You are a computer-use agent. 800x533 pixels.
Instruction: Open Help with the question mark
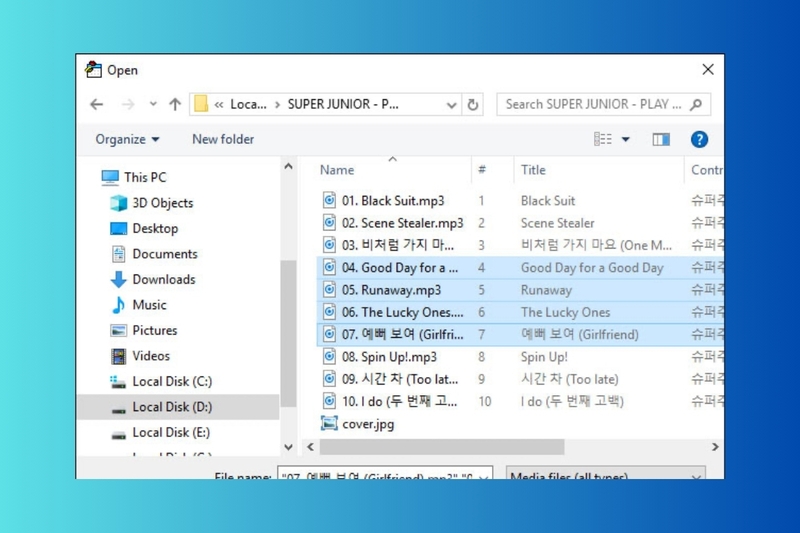[x=699, y=139]
